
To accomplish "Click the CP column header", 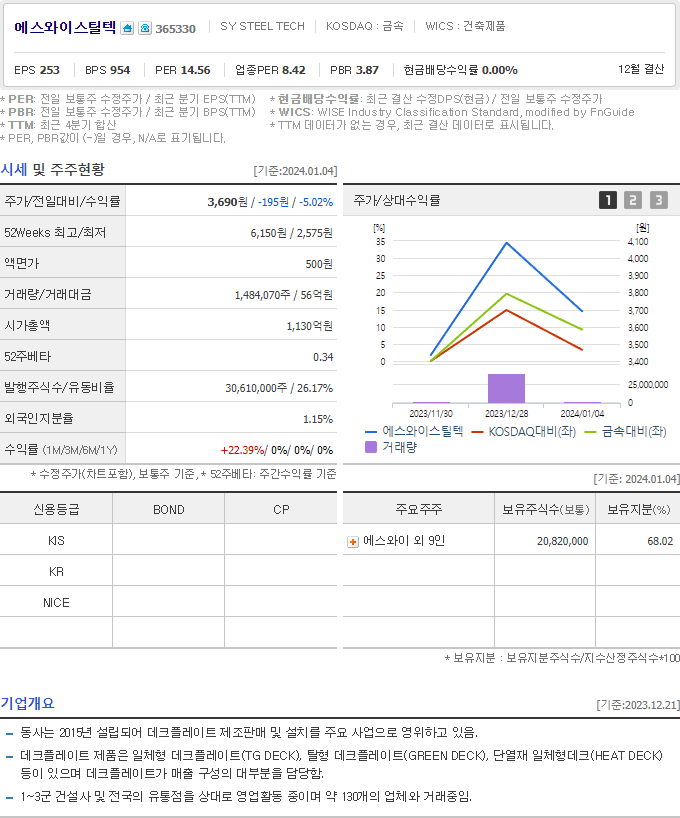I will 281,510.
